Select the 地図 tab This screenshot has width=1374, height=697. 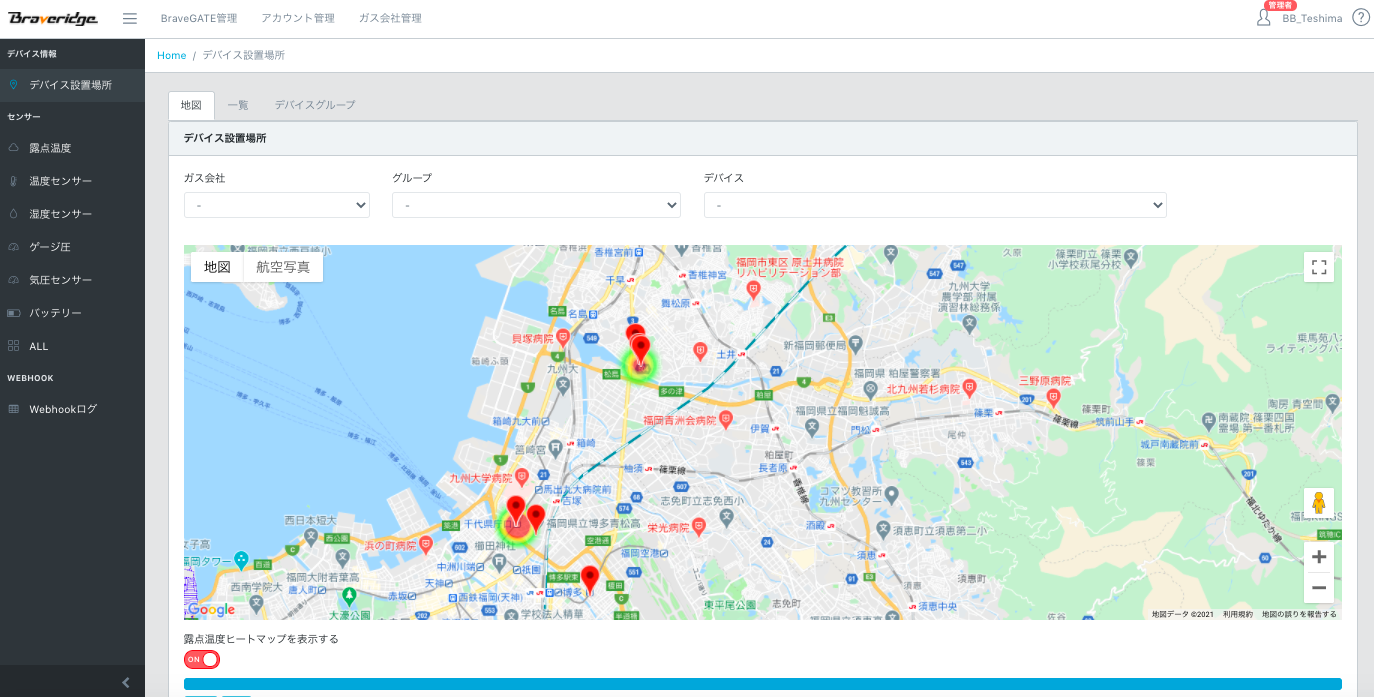coord(191,105)
